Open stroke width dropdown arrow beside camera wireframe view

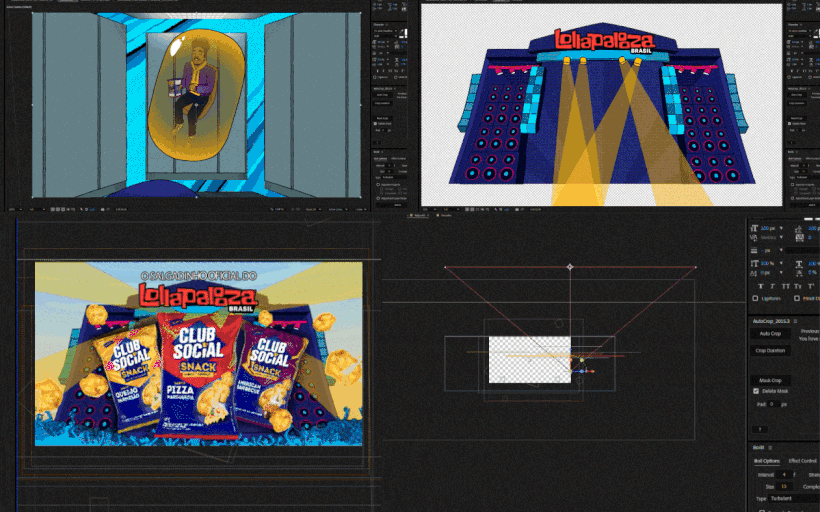coord(781,251)
